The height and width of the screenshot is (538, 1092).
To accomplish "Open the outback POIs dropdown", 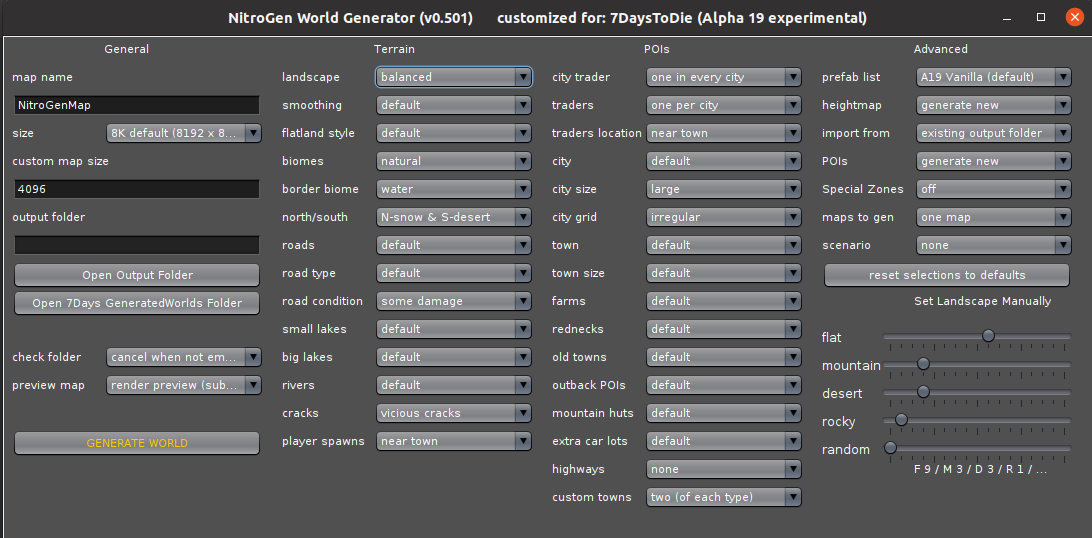I will tap(724, 385).
